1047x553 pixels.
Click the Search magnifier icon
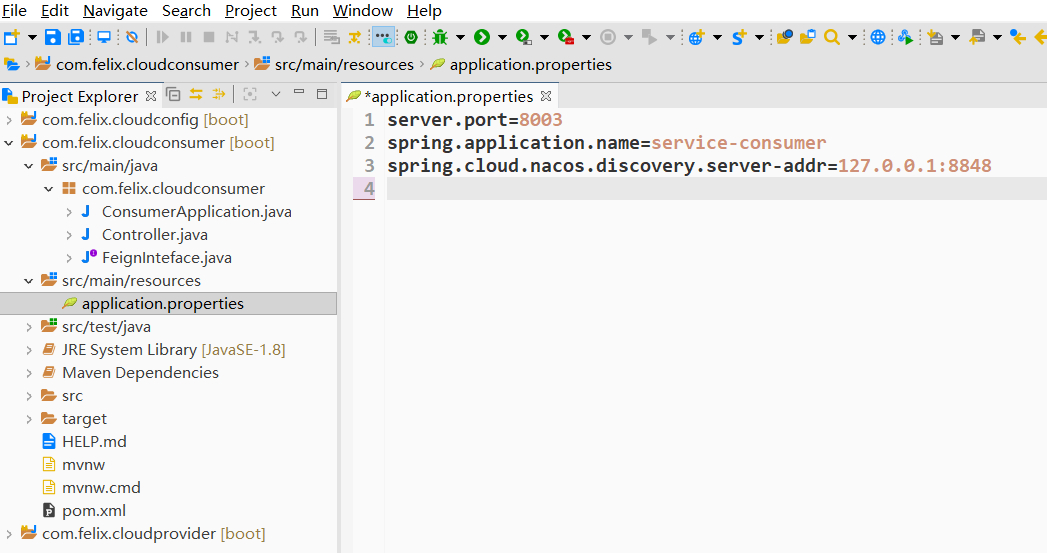[832, 37]
